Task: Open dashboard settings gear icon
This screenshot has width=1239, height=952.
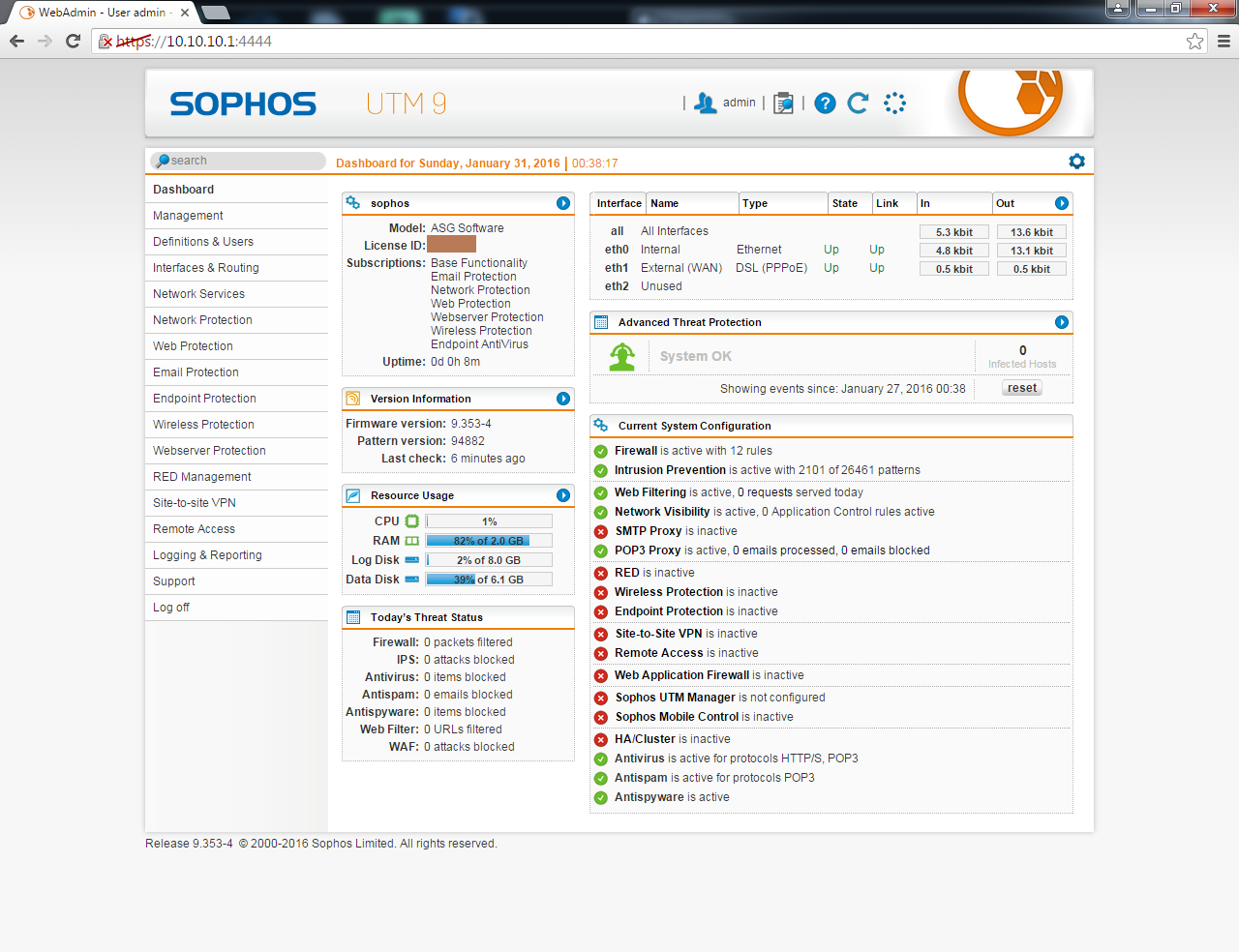Action: (1076, 162)
